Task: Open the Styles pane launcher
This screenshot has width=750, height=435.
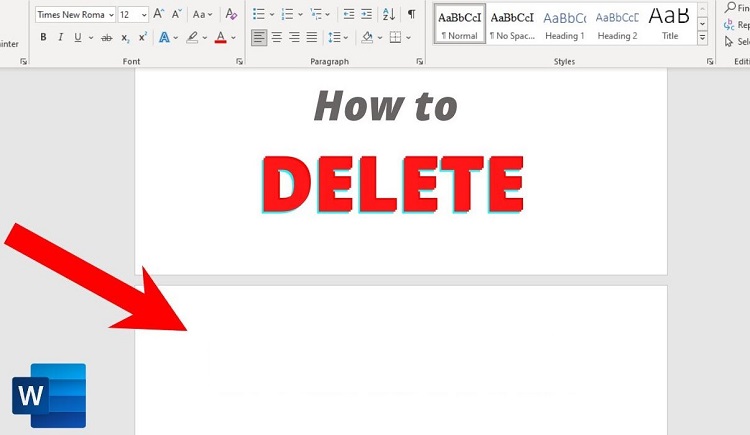Action: click(710, 61)
